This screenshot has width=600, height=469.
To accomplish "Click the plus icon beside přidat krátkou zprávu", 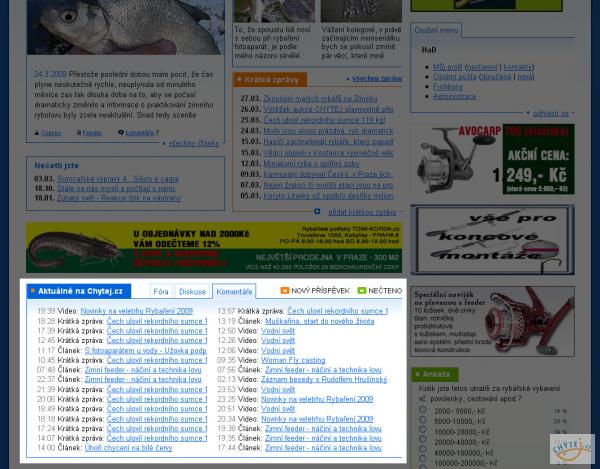I will click(317, 212).
